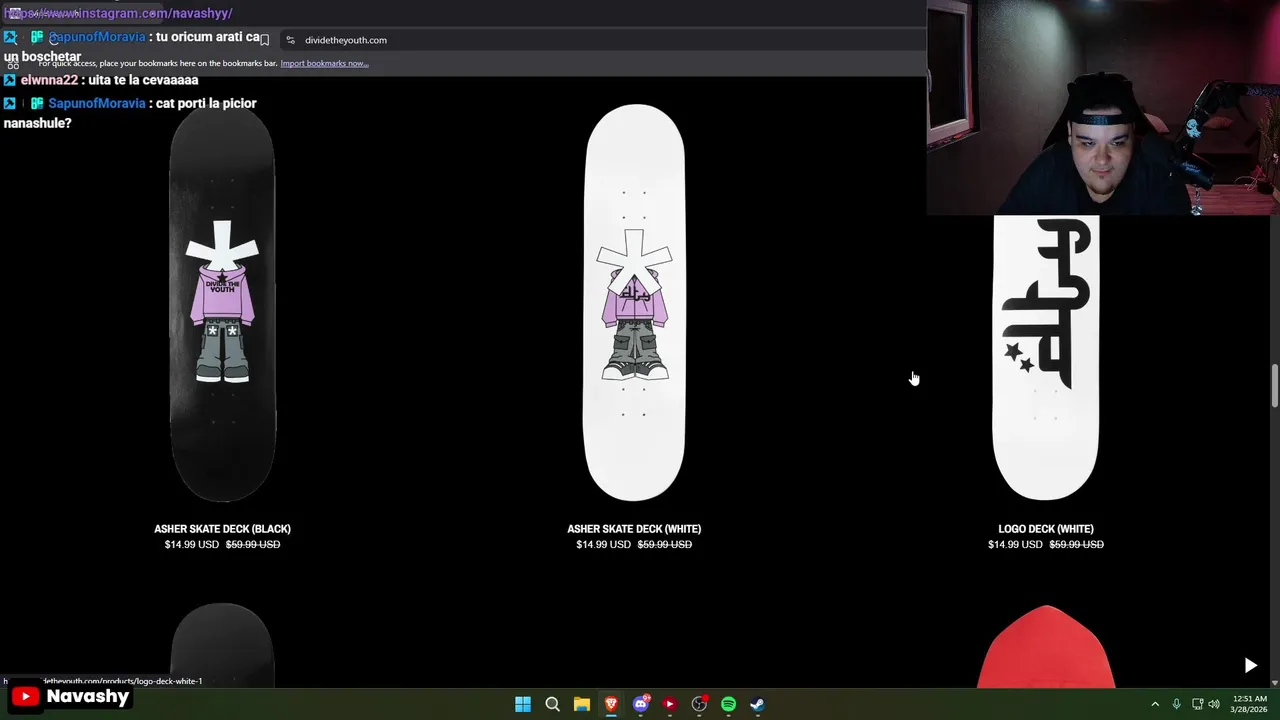Open the clock showing 12:51 AM

click(x=1250, y=704)
